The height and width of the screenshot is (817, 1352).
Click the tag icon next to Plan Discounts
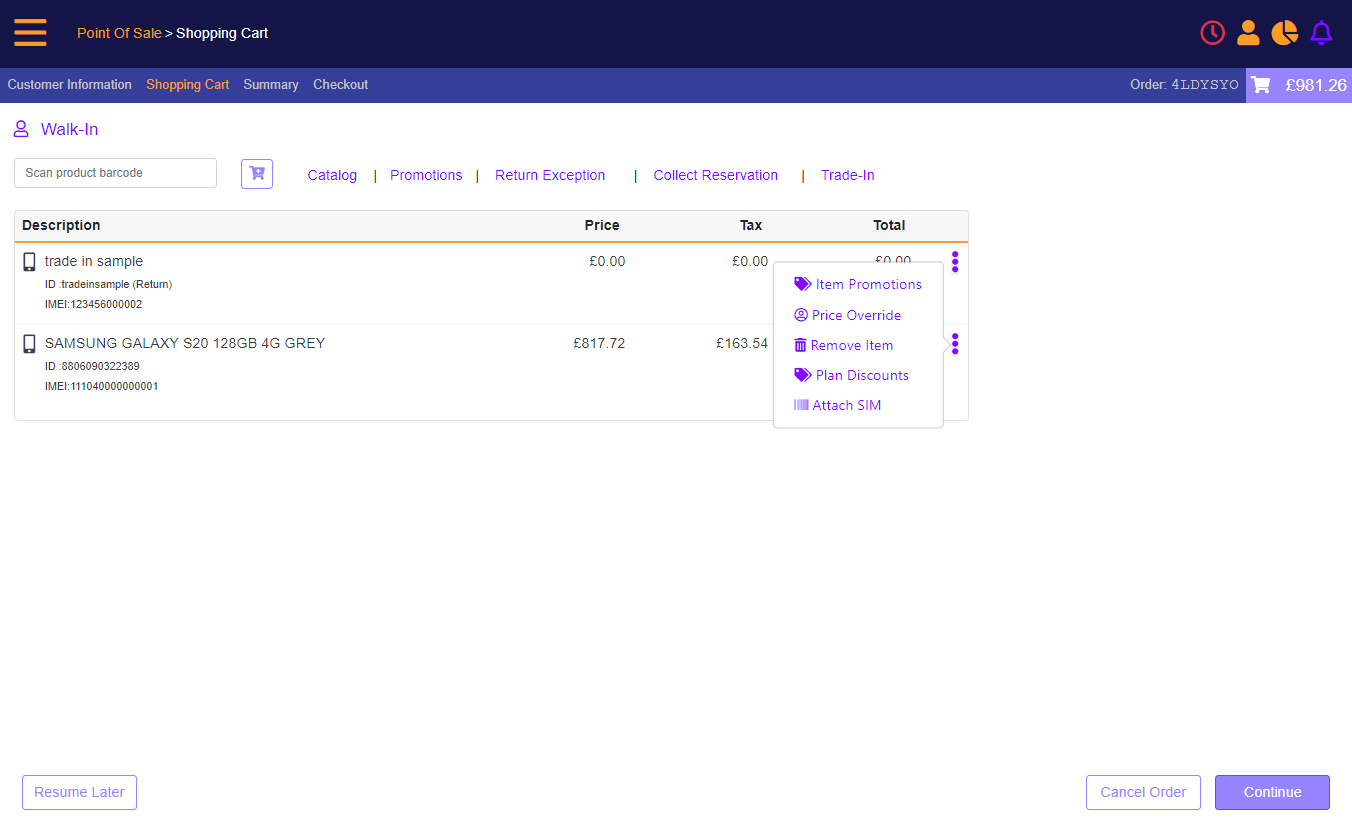pos(802,375)
